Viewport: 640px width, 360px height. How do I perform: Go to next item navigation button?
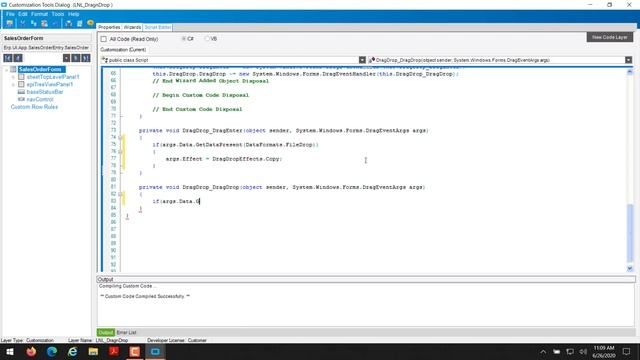[x=76, y=58]
